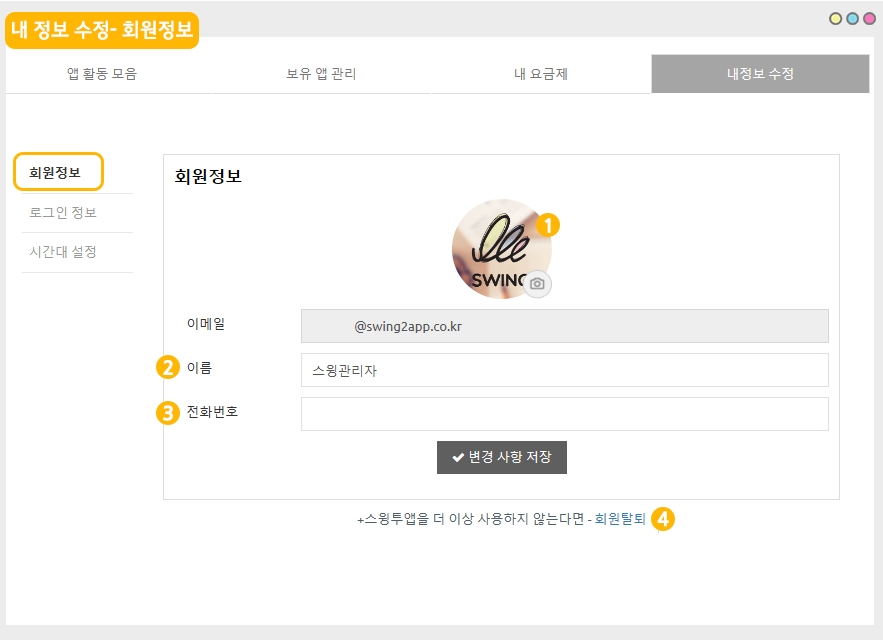Click the orange number 1 badge
The image size is (883, 640).
point(548,225)
